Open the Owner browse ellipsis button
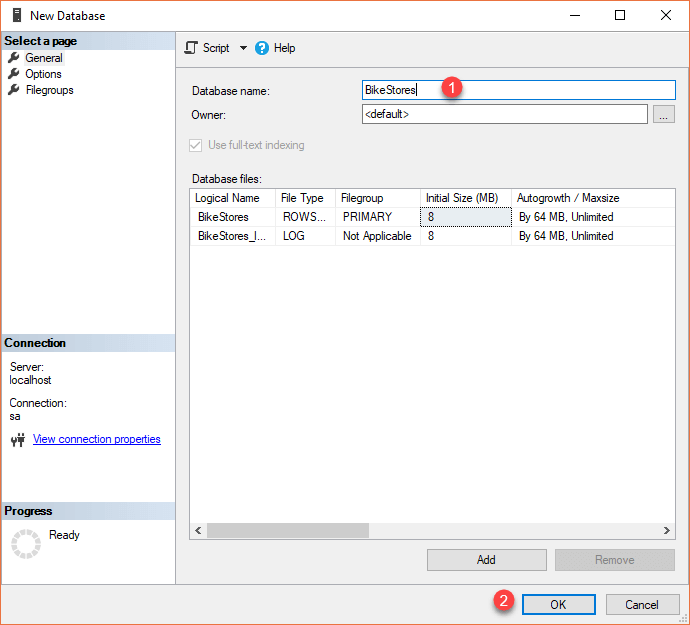Viewport: 690px width, 625px height. [664, 115]
